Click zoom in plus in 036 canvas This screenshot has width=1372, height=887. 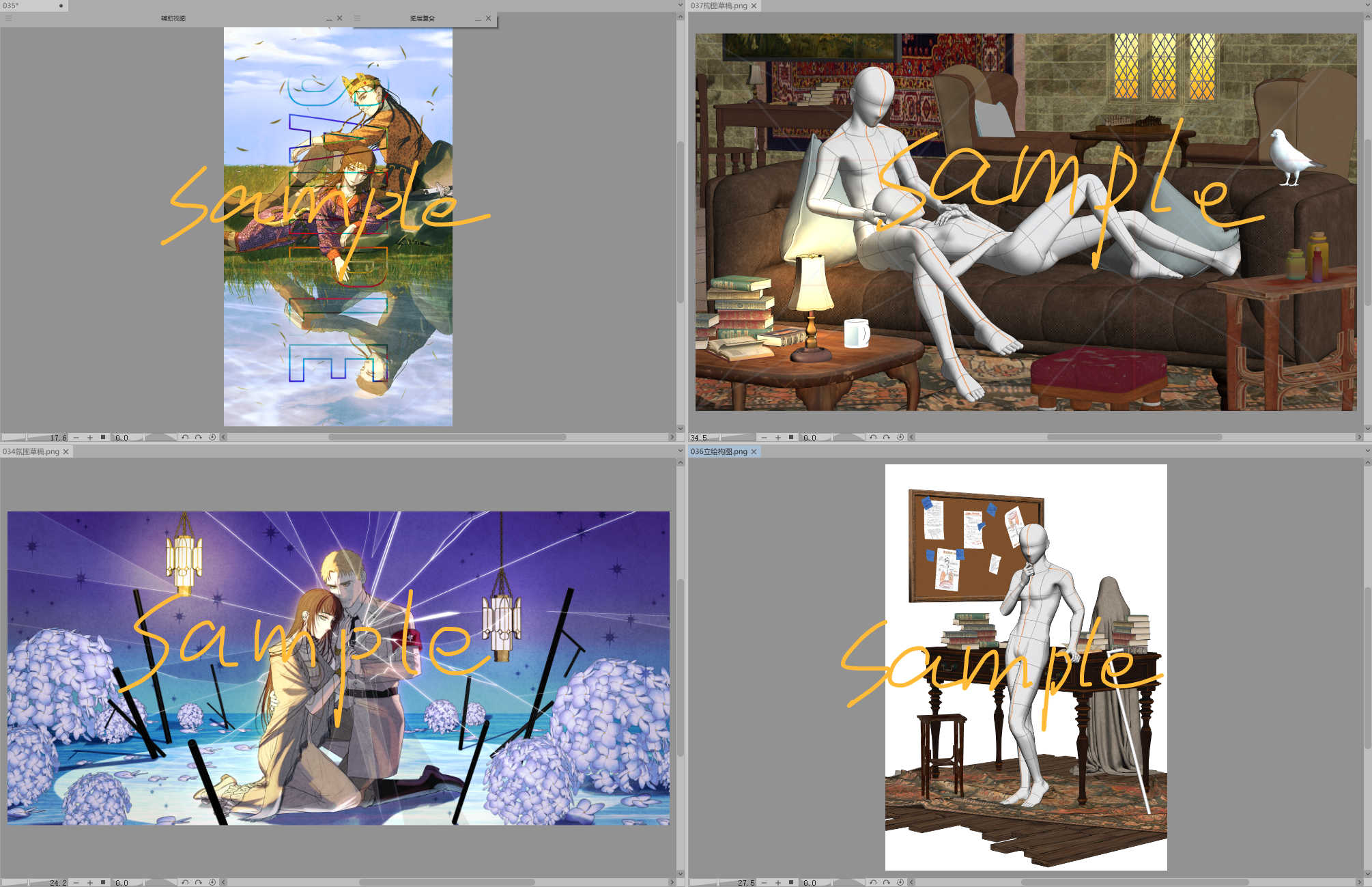777,883
